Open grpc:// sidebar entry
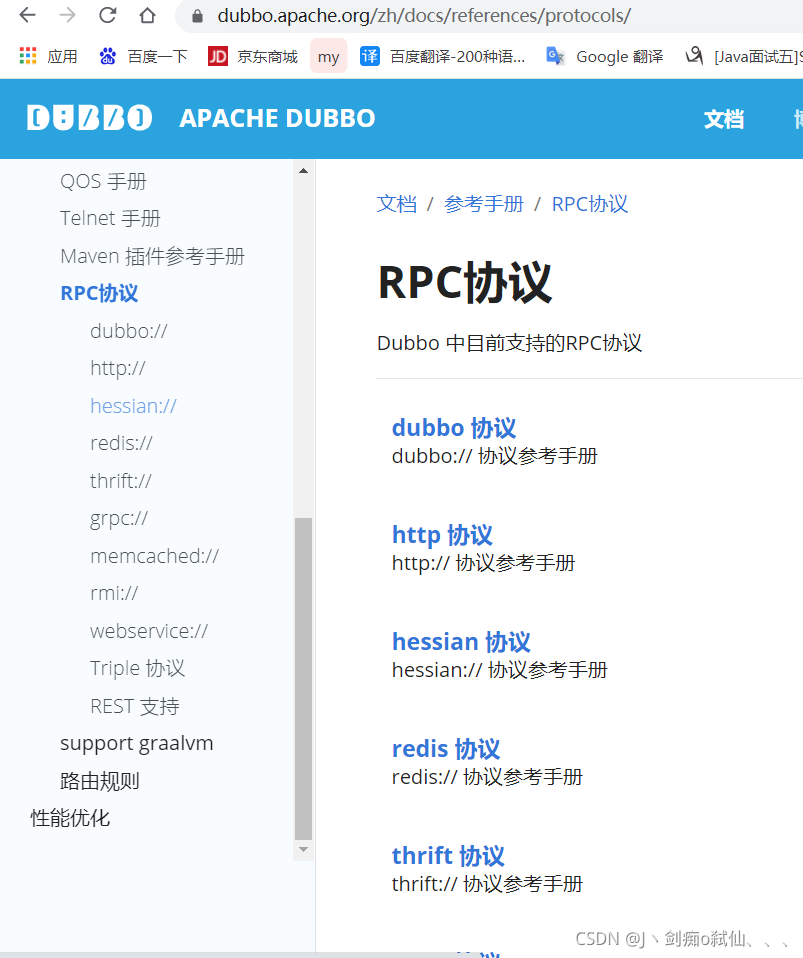The image size is (803, 958). click(119, 519)
